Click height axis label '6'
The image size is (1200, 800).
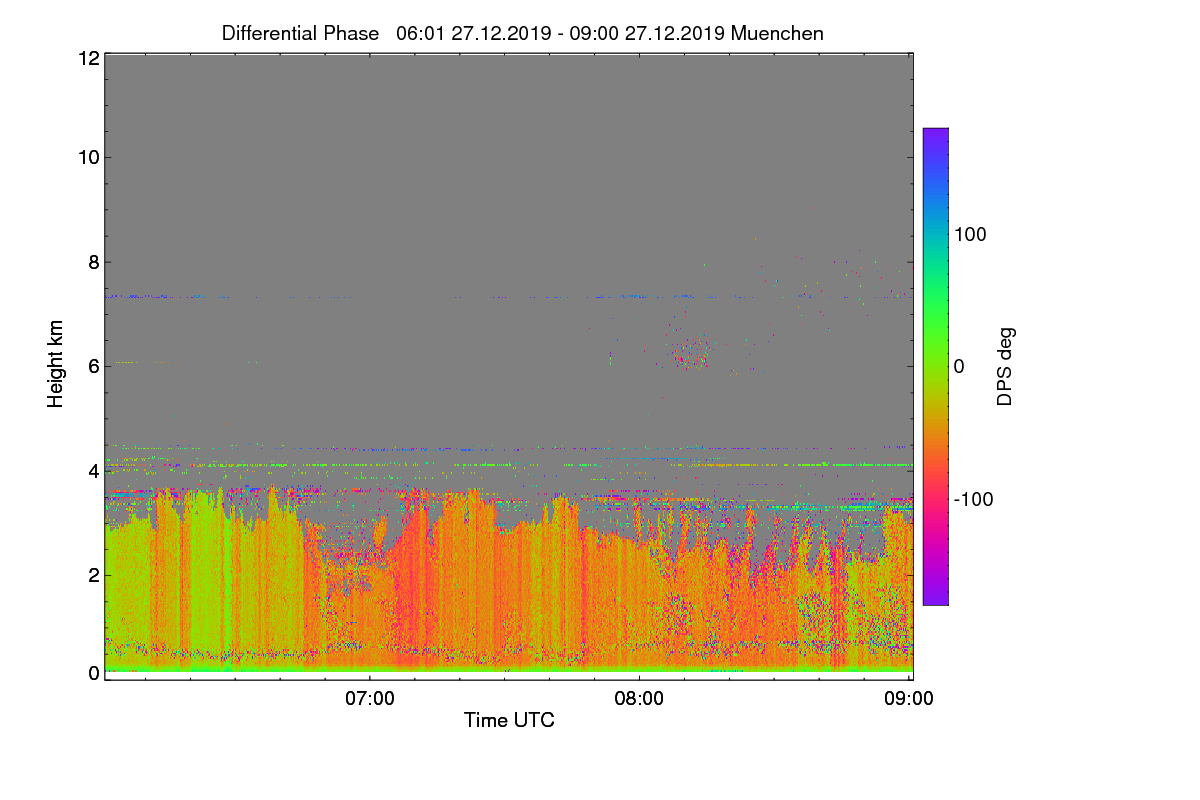(92, 366)
